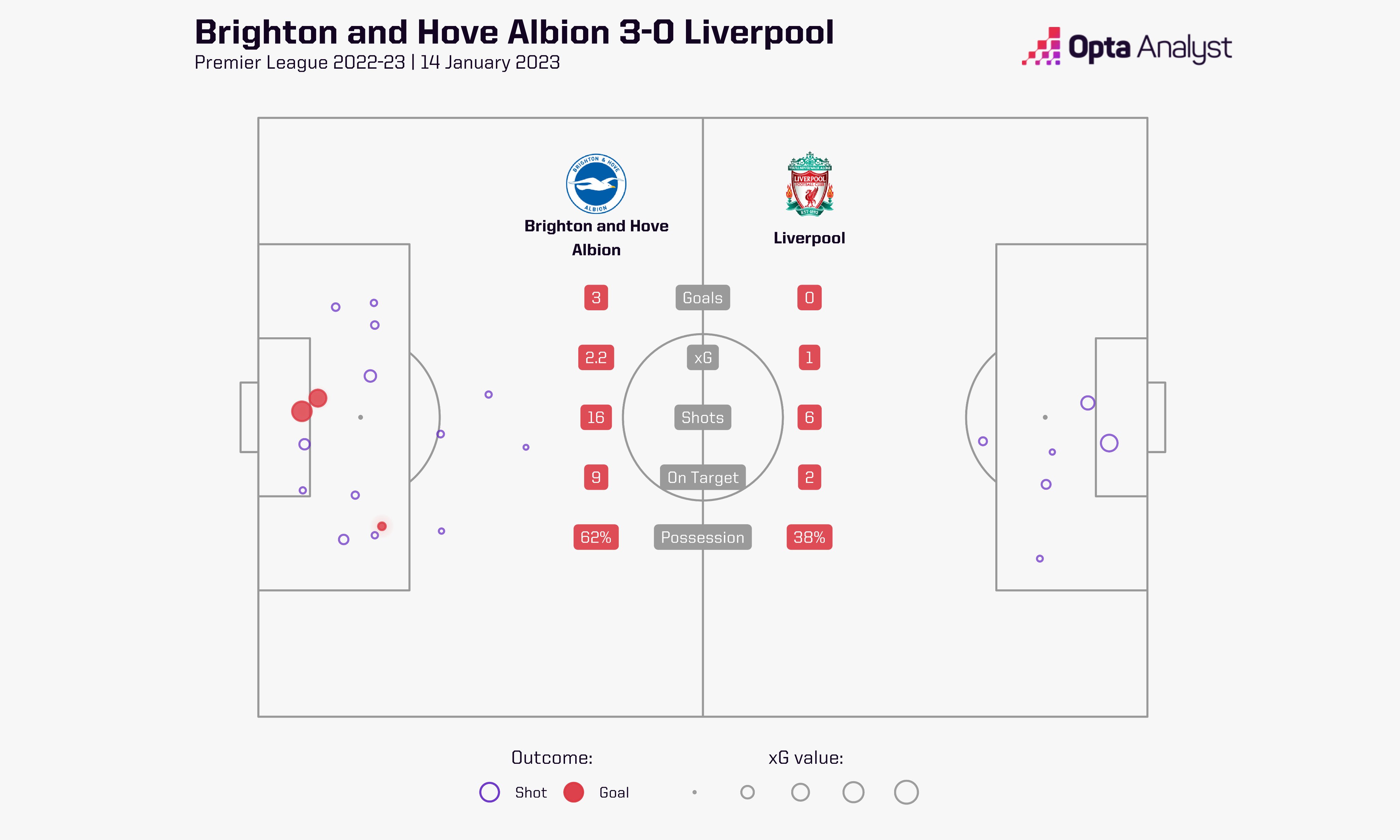Click the red Goal legend circle
The width and height of the screenshot is (1400, 840).
point(574,792)
